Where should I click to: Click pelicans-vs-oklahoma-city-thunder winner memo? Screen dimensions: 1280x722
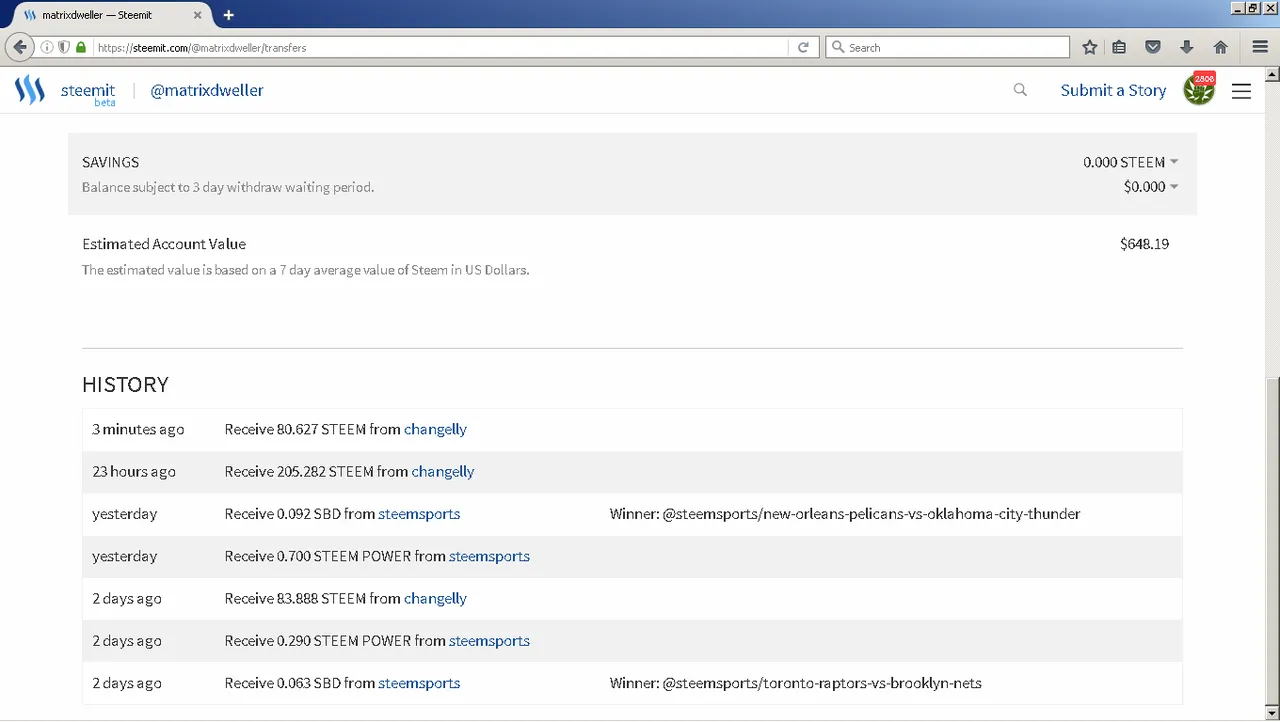(845, 514)
